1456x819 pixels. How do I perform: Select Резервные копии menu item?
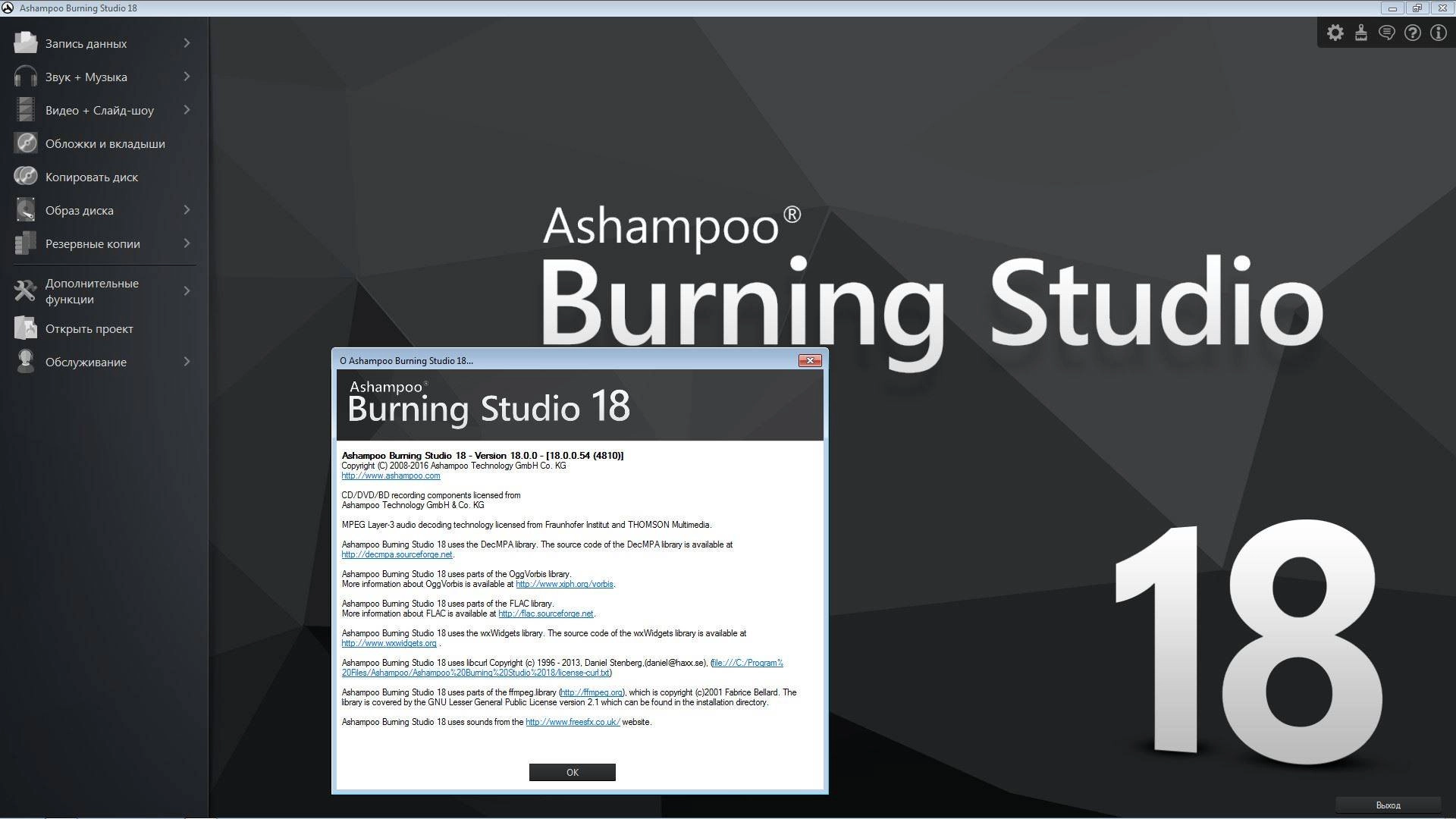pyautogui.click(x=104, y=243)
